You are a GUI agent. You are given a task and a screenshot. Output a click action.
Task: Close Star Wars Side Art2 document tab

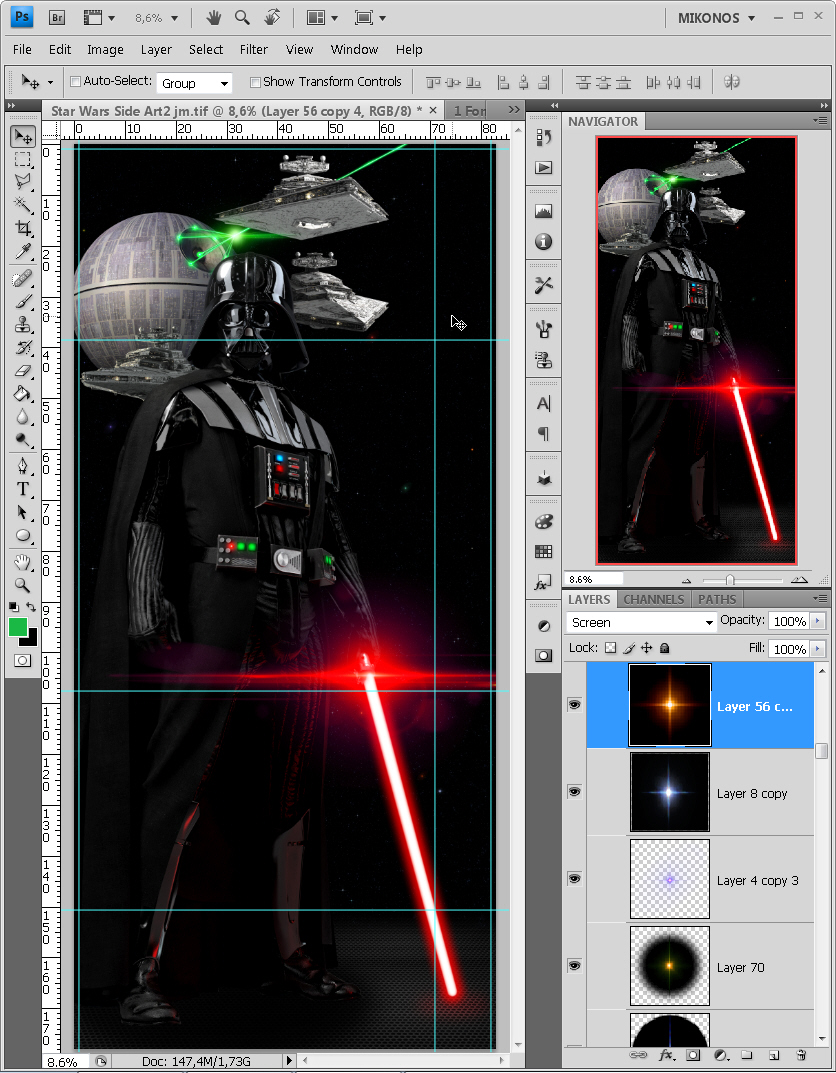tap(432, 110)
